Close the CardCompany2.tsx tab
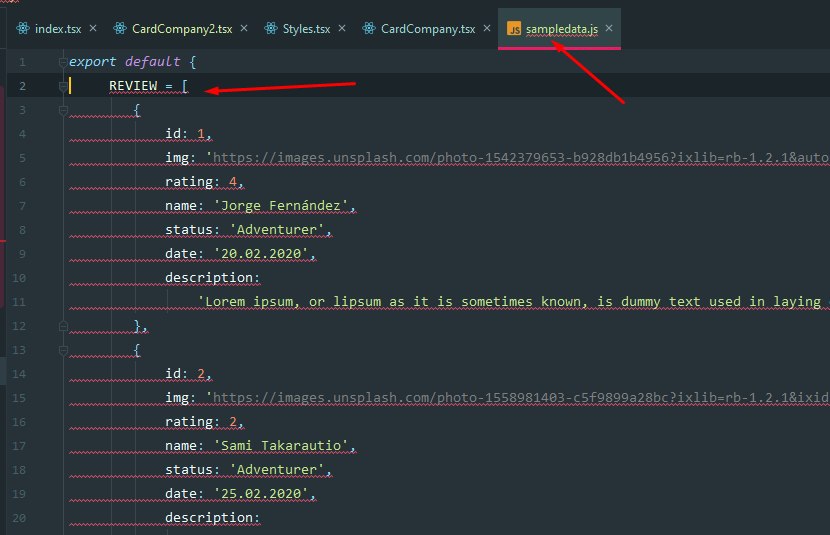Screen dimensions: 830x535 [x=244, y=28]
